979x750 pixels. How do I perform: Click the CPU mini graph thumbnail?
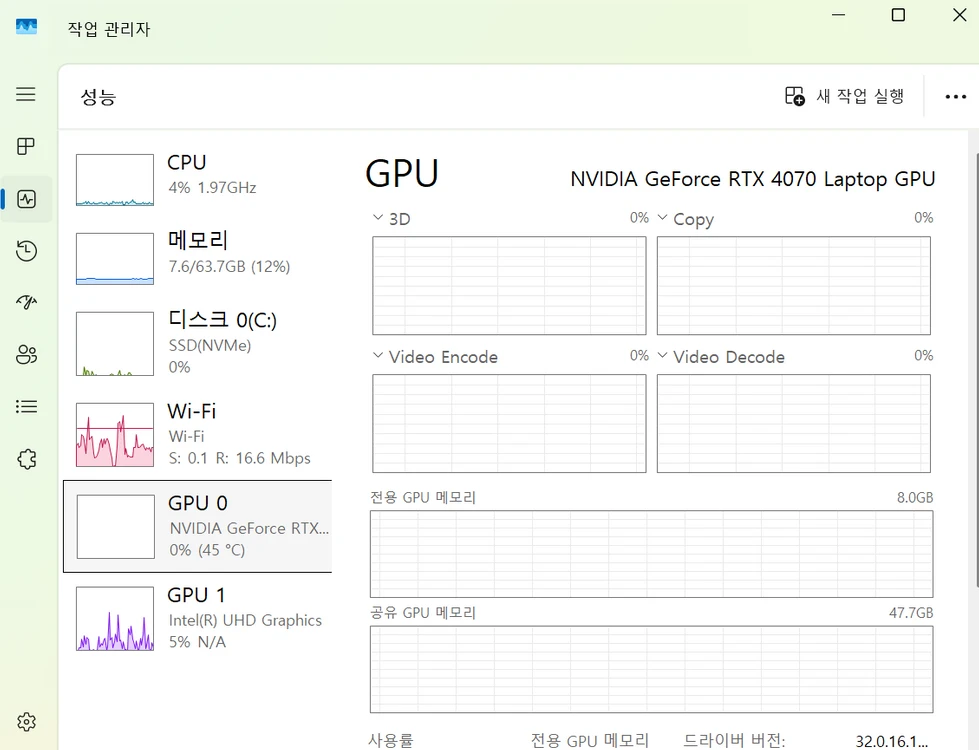[115, 180]
